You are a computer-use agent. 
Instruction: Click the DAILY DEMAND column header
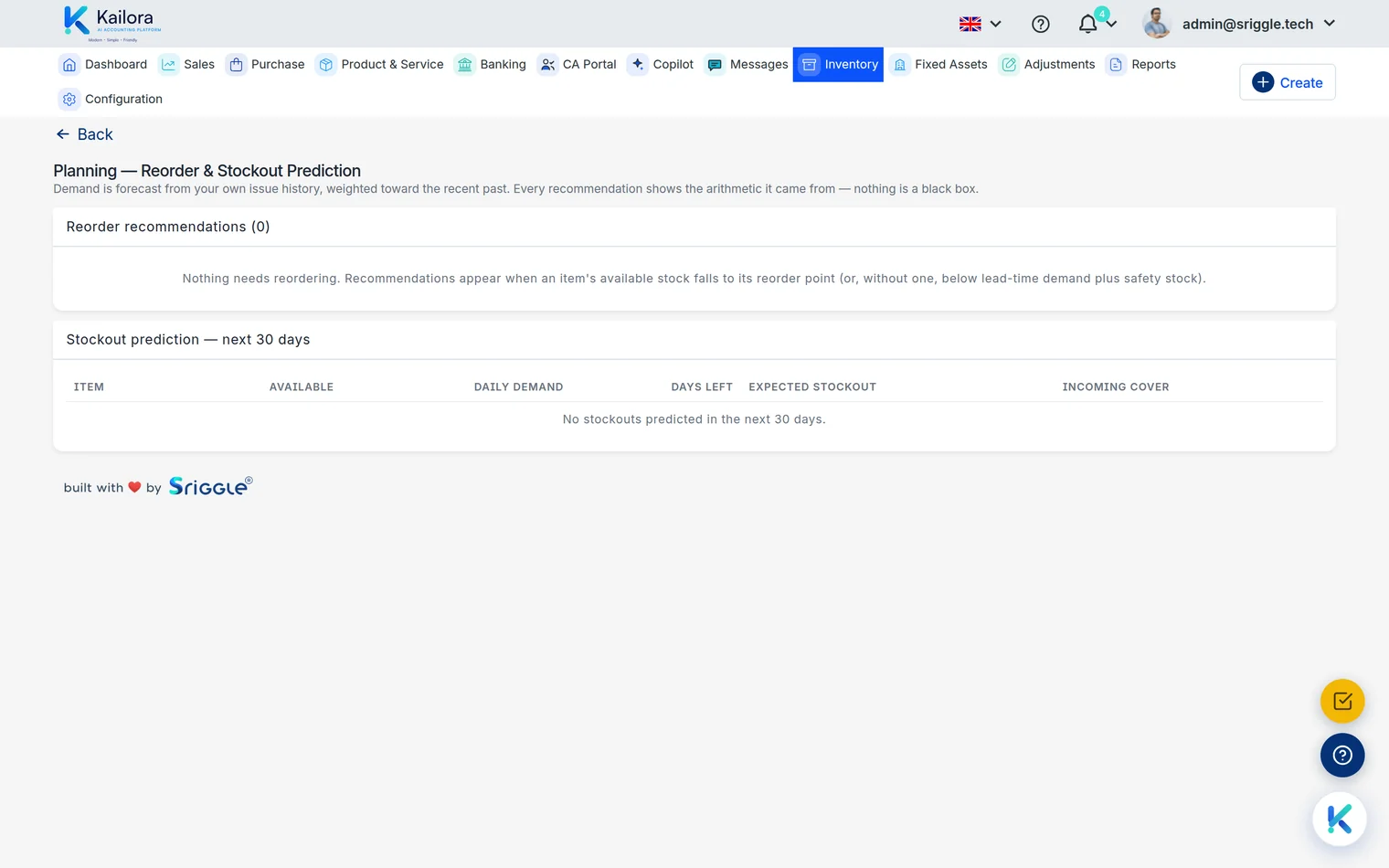[518, 387]
